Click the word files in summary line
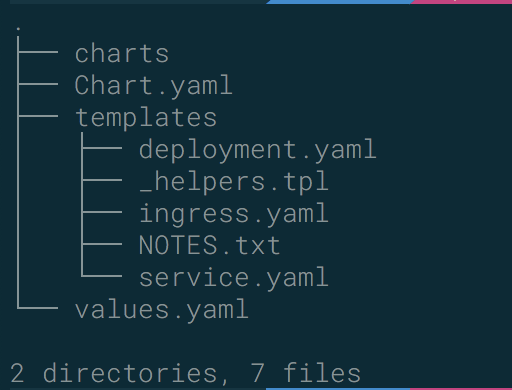The height and width of the screenshot is (390, 512). tap(322, 373)
